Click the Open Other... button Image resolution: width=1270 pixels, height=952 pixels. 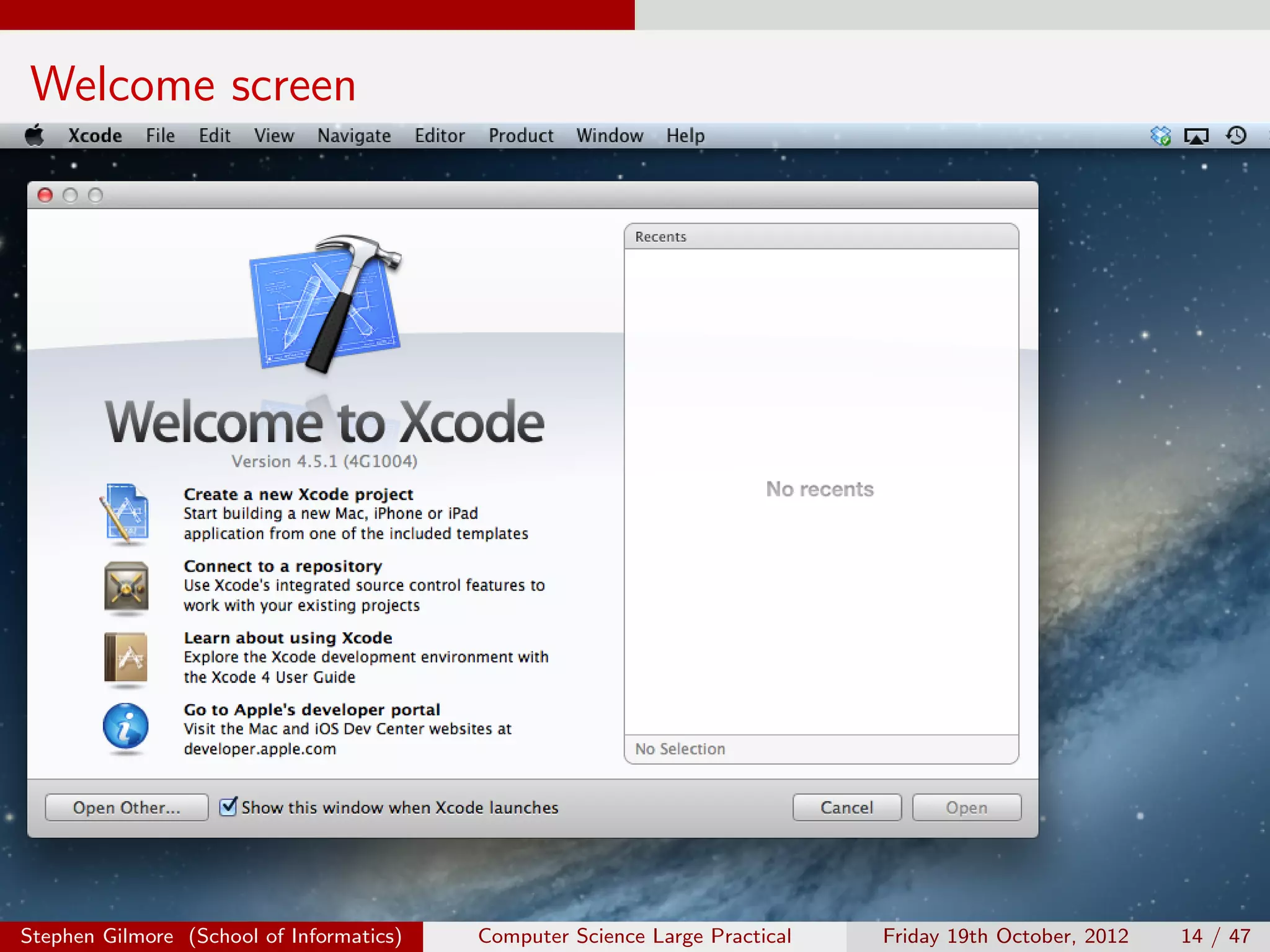click(127, 808)
